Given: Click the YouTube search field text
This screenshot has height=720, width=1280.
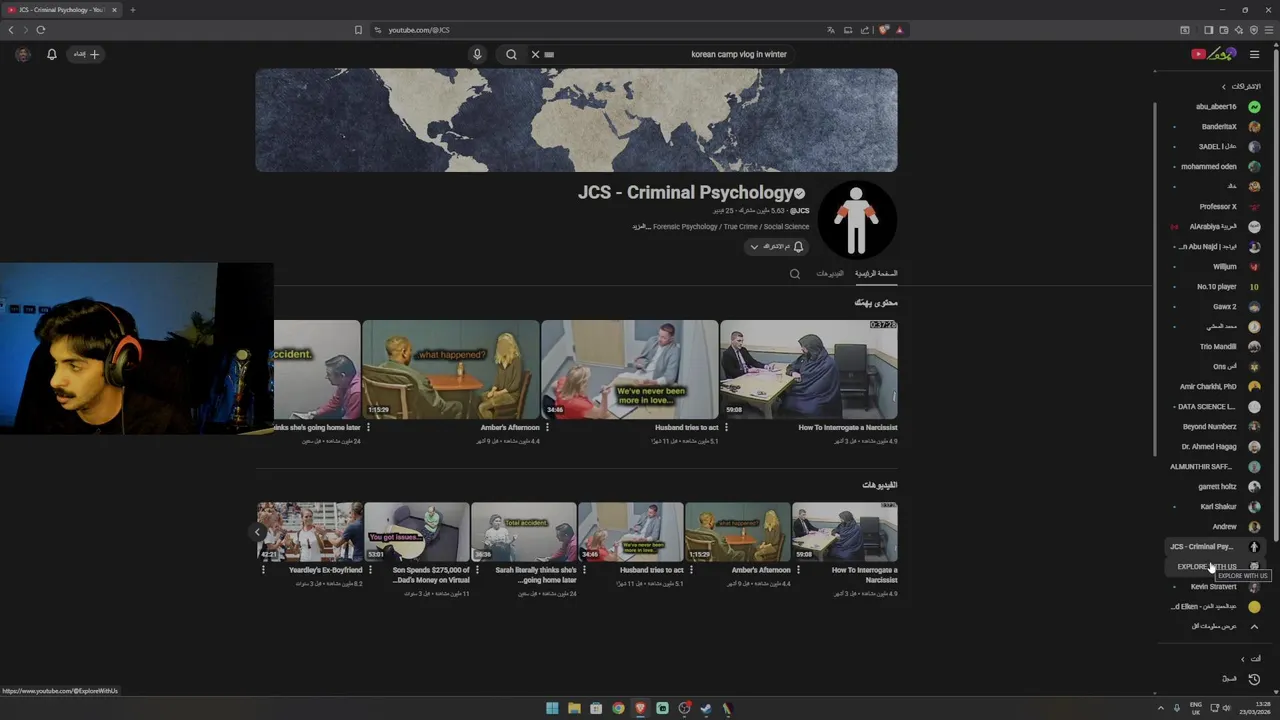Looking at the screenshot, I should (739, 54).
